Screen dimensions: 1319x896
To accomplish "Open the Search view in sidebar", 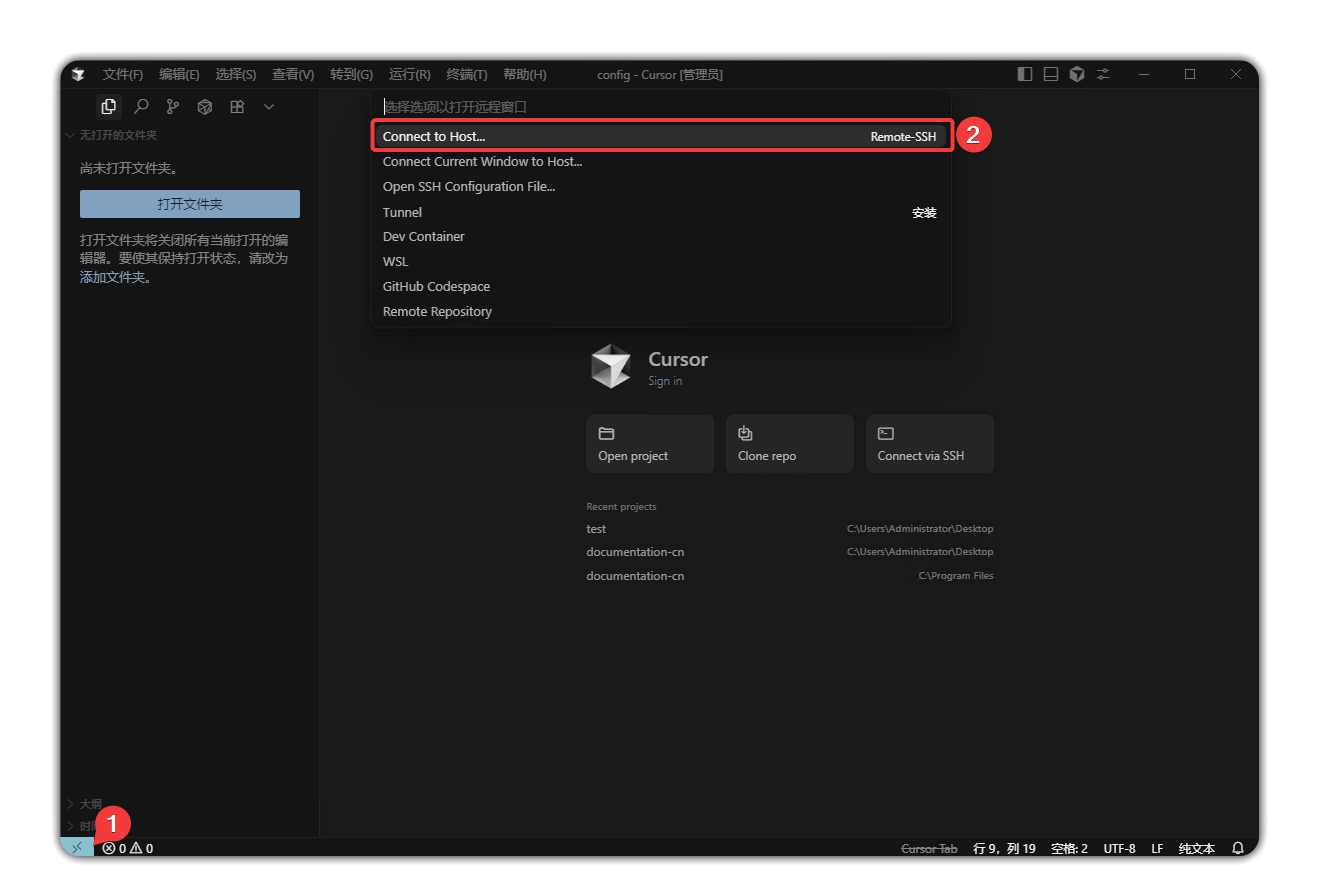I will tap(141, 106).
